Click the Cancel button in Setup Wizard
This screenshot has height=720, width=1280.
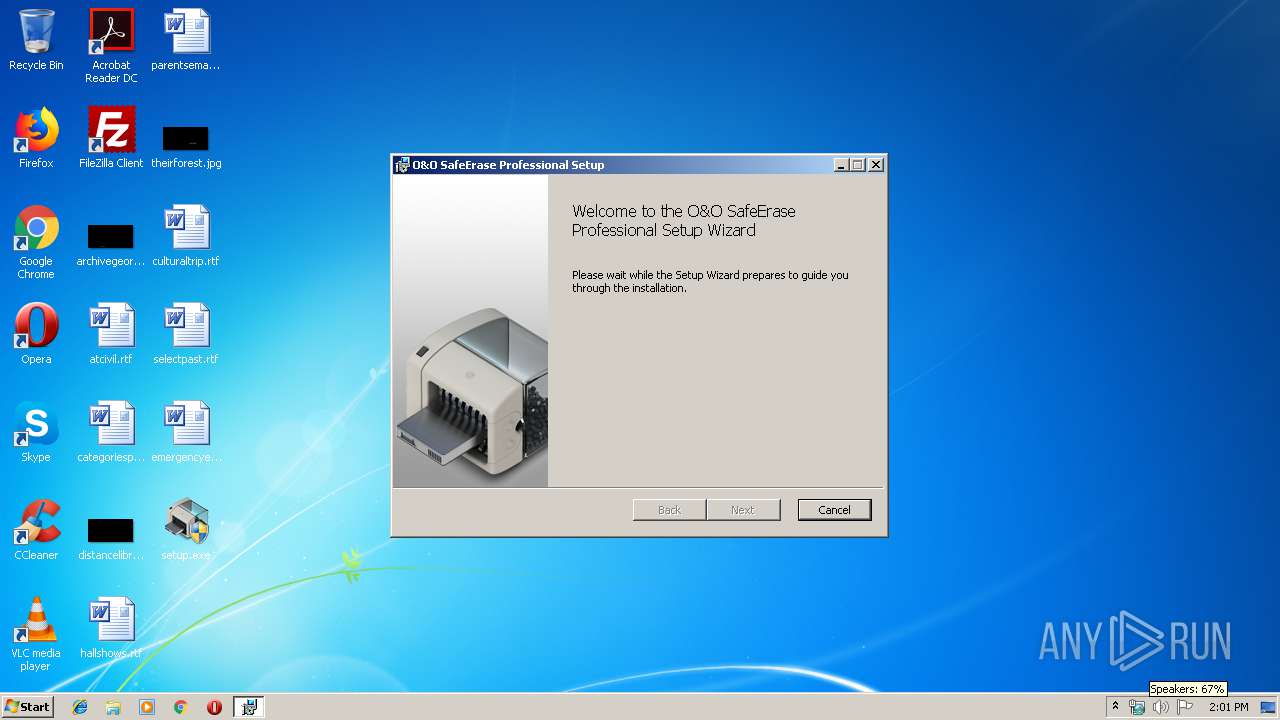834,510
